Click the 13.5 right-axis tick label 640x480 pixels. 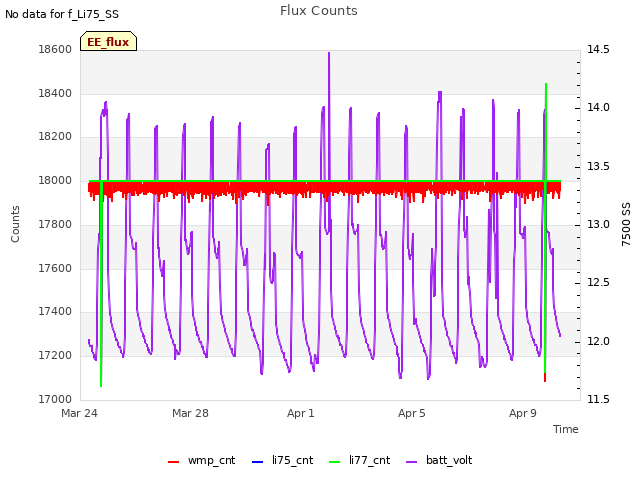coord(598,167)
